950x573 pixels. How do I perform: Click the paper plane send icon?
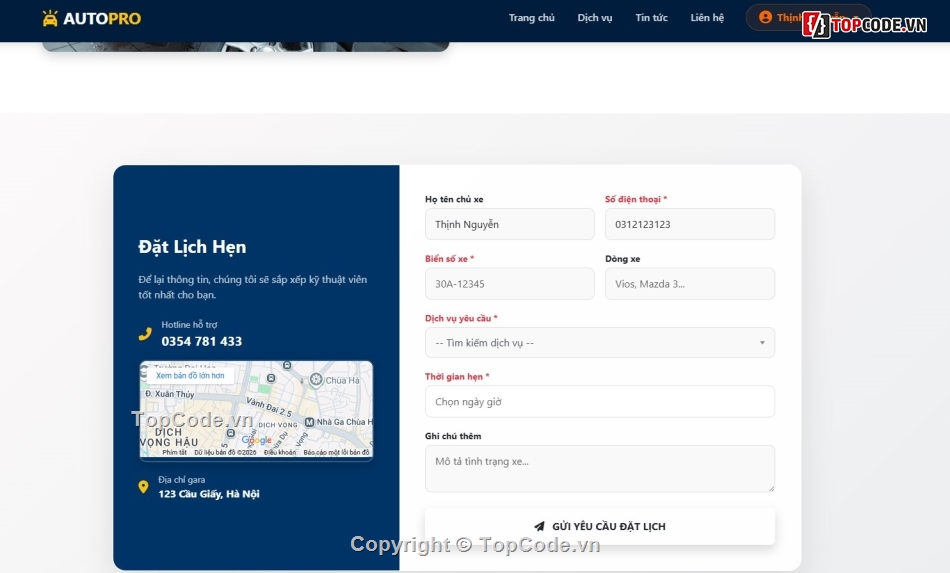click(539, 526)
